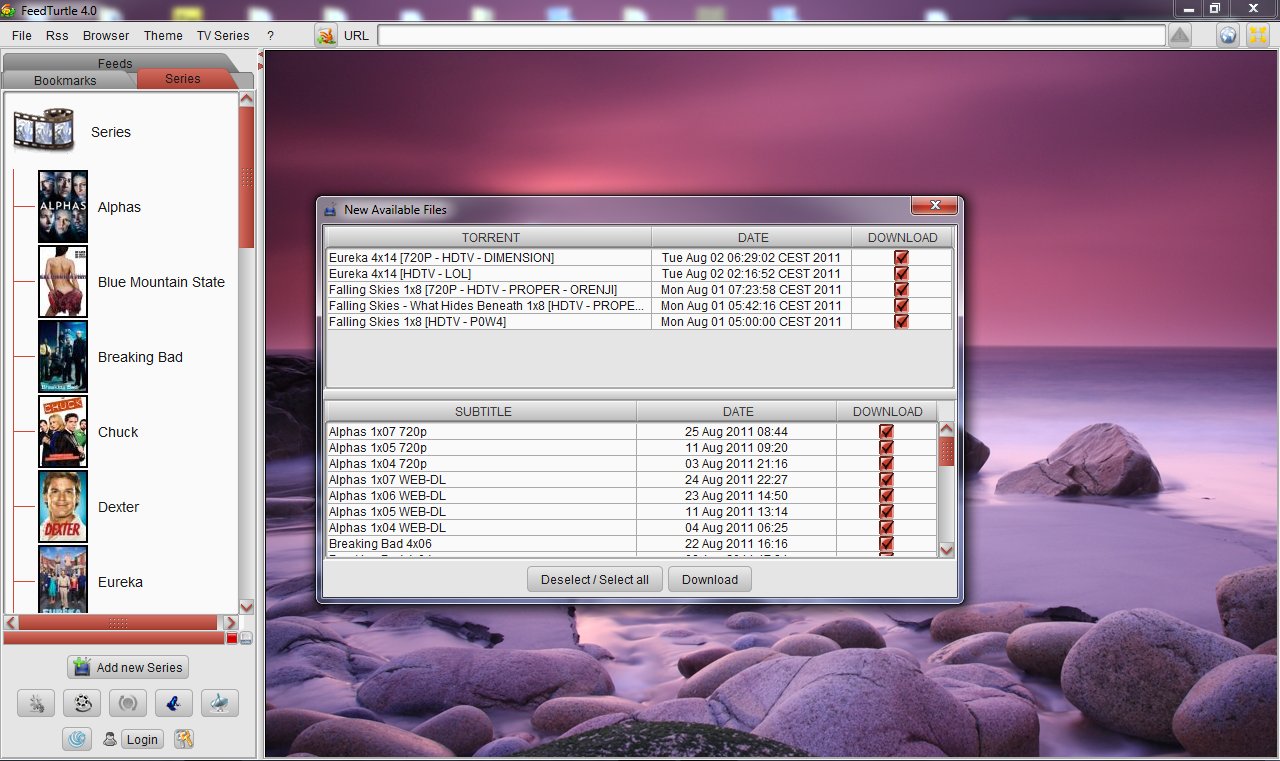Viewport: 1280px width, 761px height.
Task: Uncheck download for Falling Skies 1x8 ORENJI
Action: click(902, 290)
